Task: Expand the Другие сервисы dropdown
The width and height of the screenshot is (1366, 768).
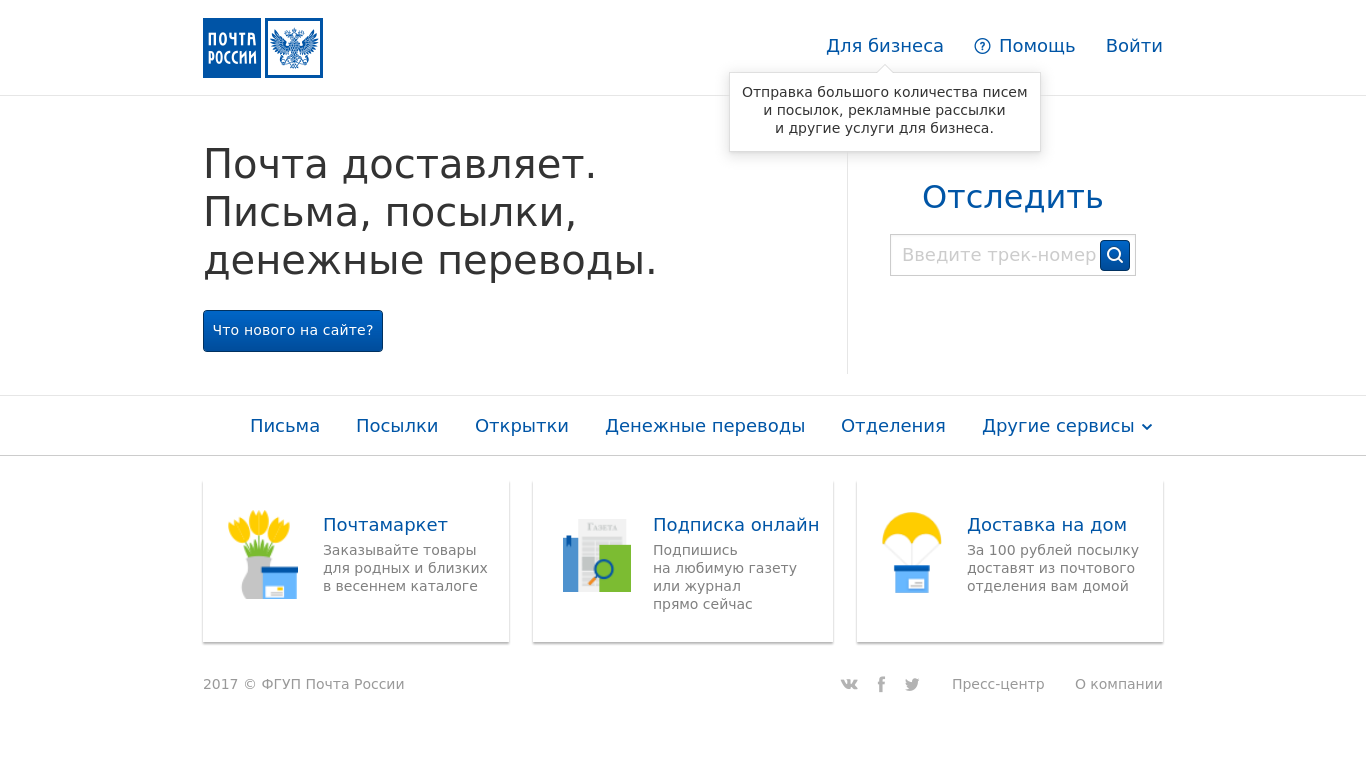Action: 1067,426
